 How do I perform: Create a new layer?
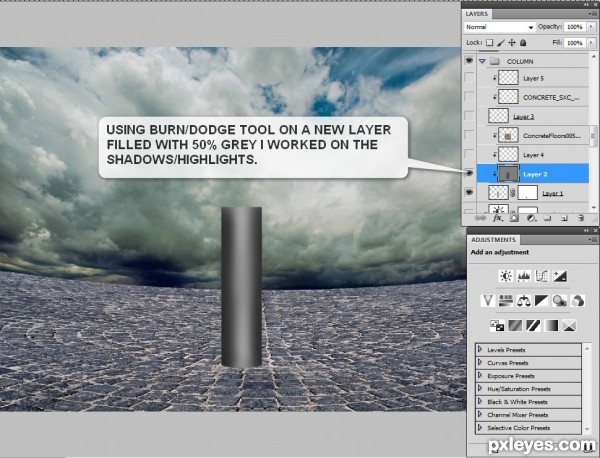564,218
